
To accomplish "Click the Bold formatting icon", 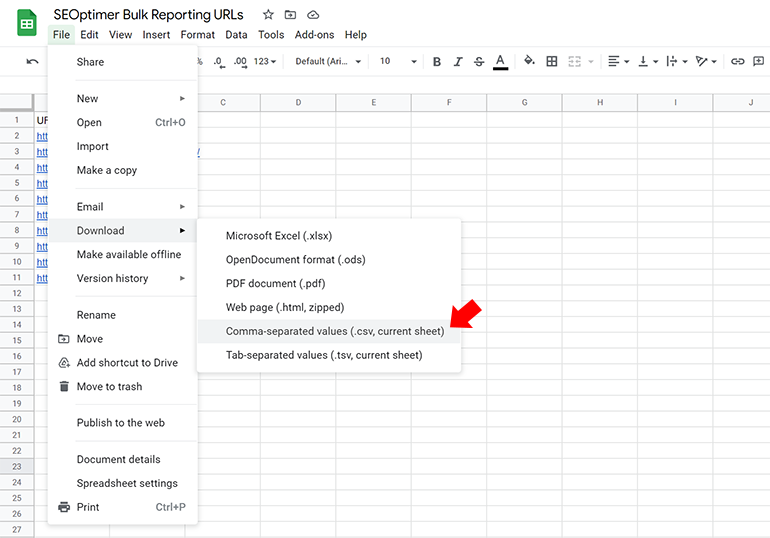I will coord(437,62).
